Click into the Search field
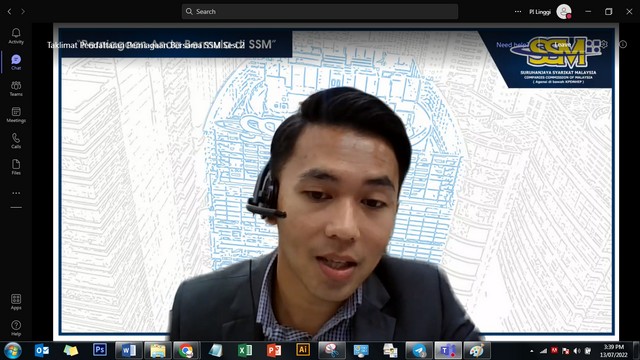 (320, 11)
